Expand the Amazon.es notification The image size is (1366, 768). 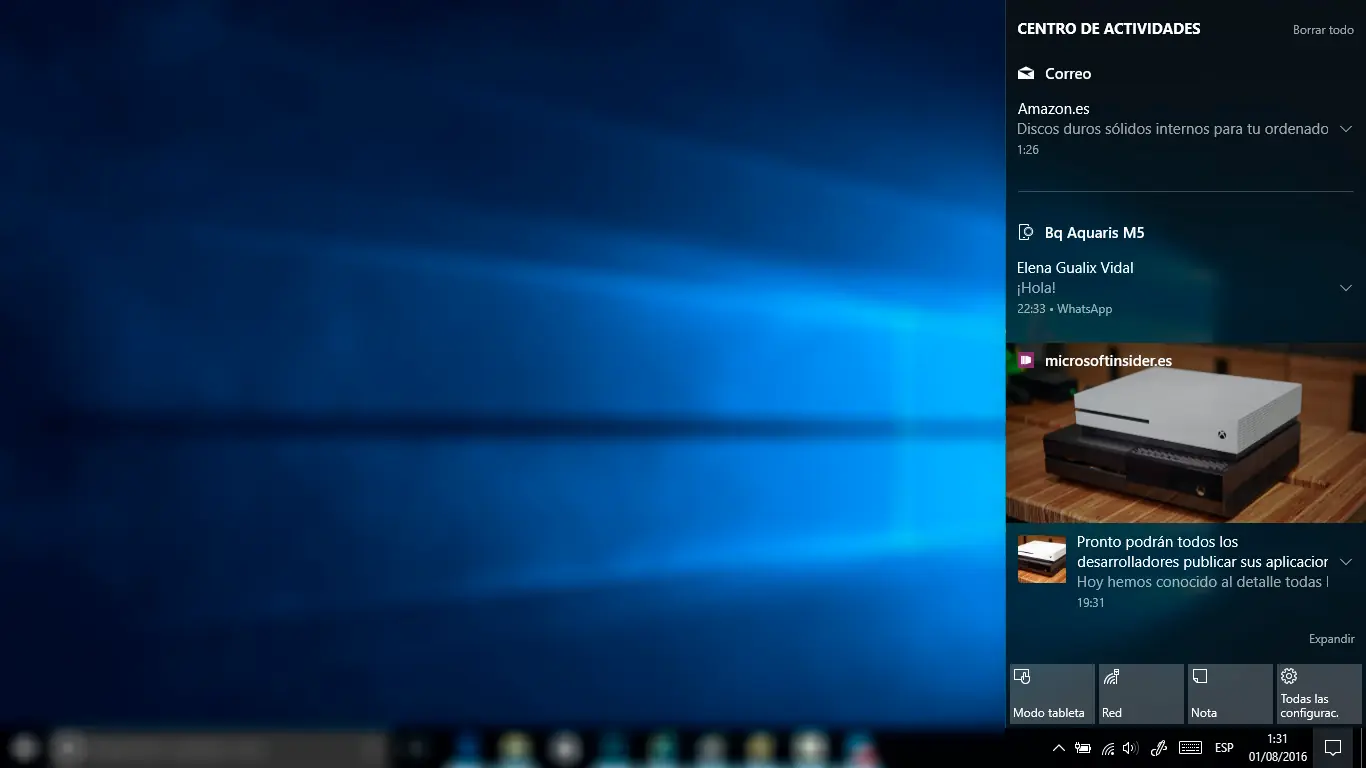click(x=1346, y=128)
